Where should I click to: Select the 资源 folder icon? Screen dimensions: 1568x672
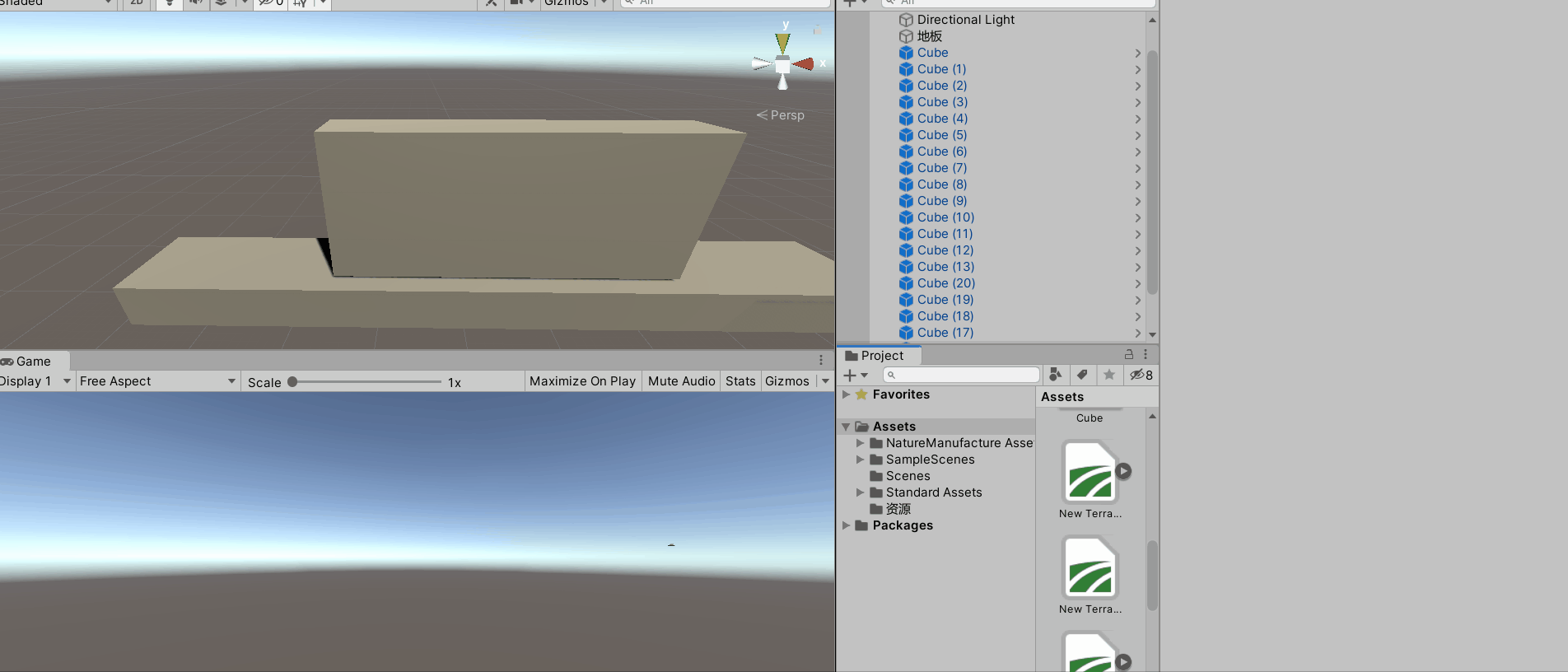[876, 509]
